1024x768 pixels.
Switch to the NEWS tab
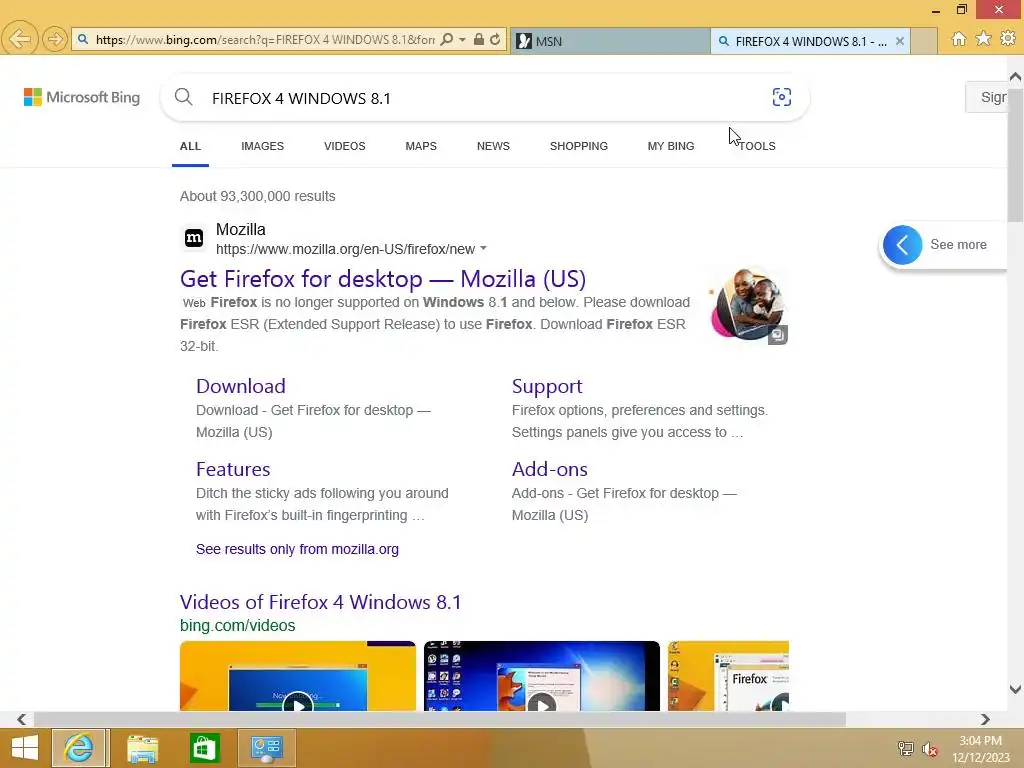493,146
